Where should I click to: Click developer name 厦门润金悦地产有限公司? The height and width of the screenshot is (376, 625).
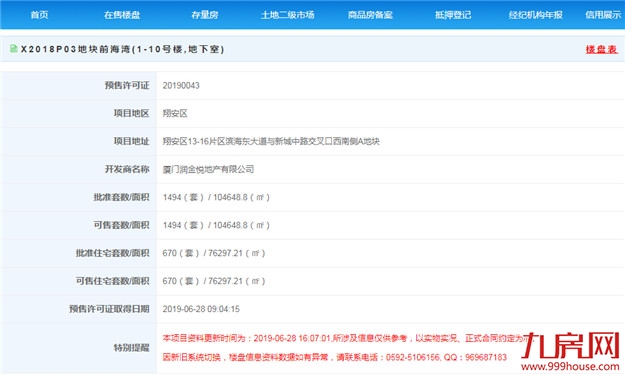coord(208,169)
